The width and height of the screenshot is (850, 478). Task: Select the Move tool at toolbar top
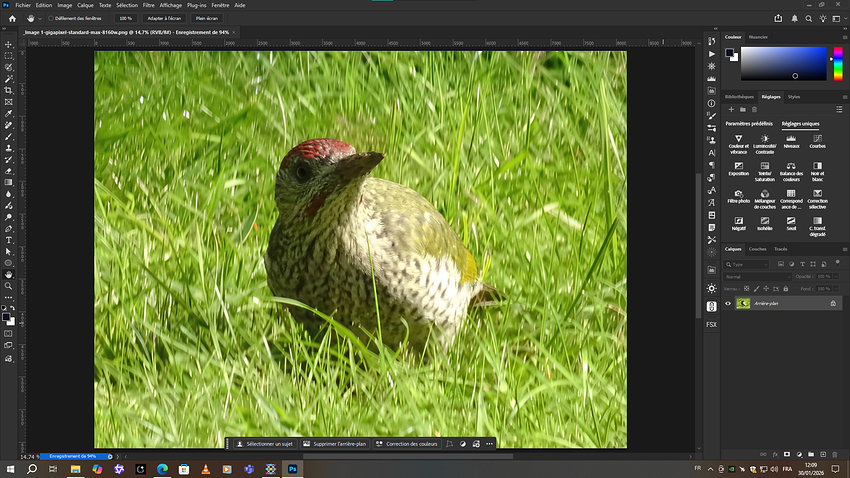(x=9, y=44)
